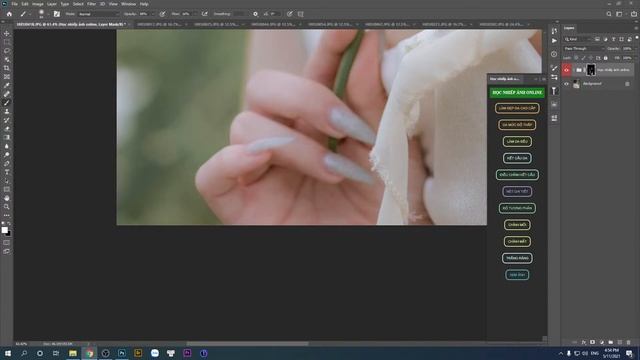Open the Actions panel play icon
Image resolution: width=640 pixels, height=360 pixels.
(554, 41)
